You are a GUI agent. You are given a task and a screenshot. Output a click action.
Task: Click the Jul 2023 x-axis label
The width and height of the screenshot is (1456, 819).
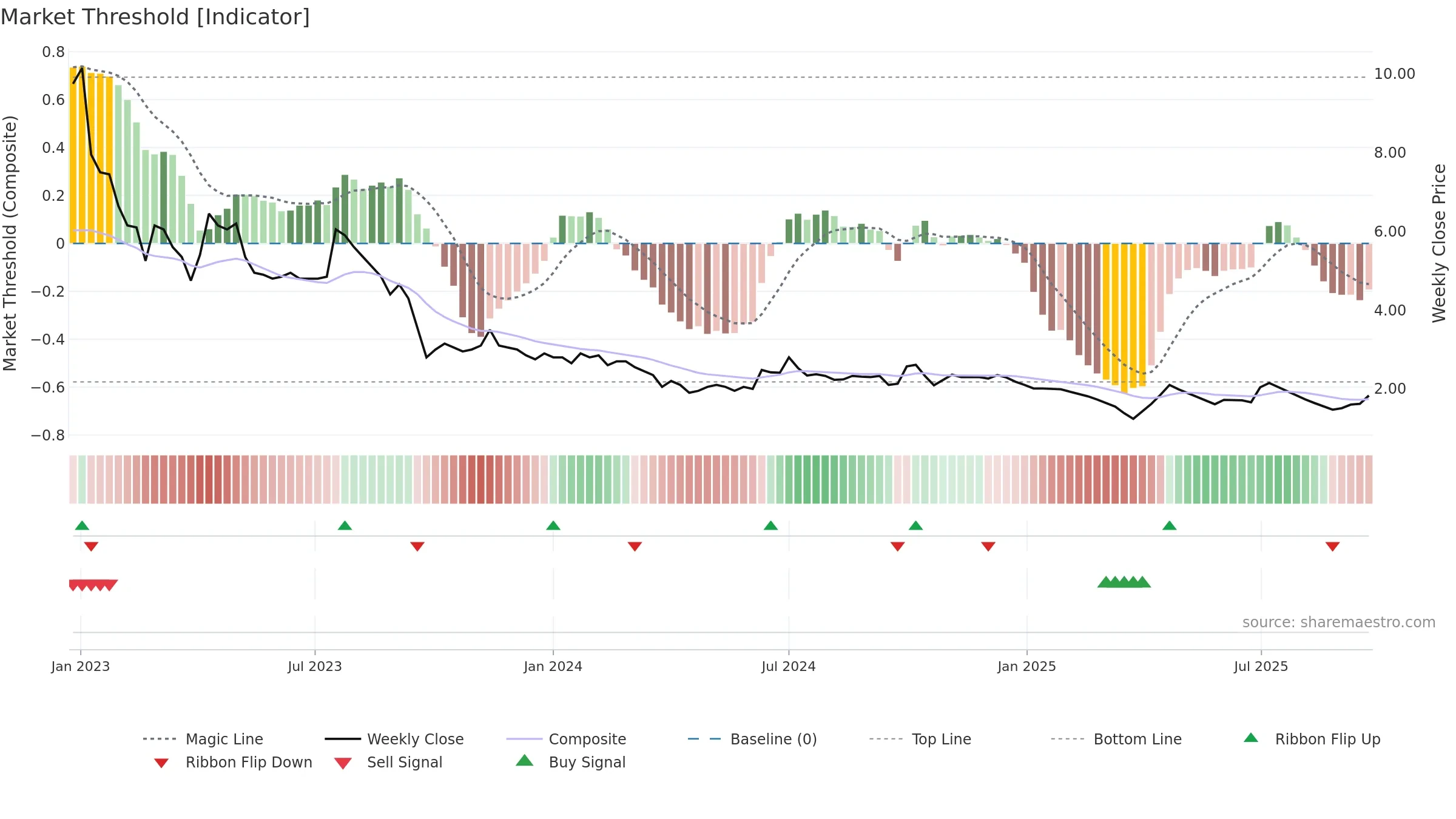point(315,667)
